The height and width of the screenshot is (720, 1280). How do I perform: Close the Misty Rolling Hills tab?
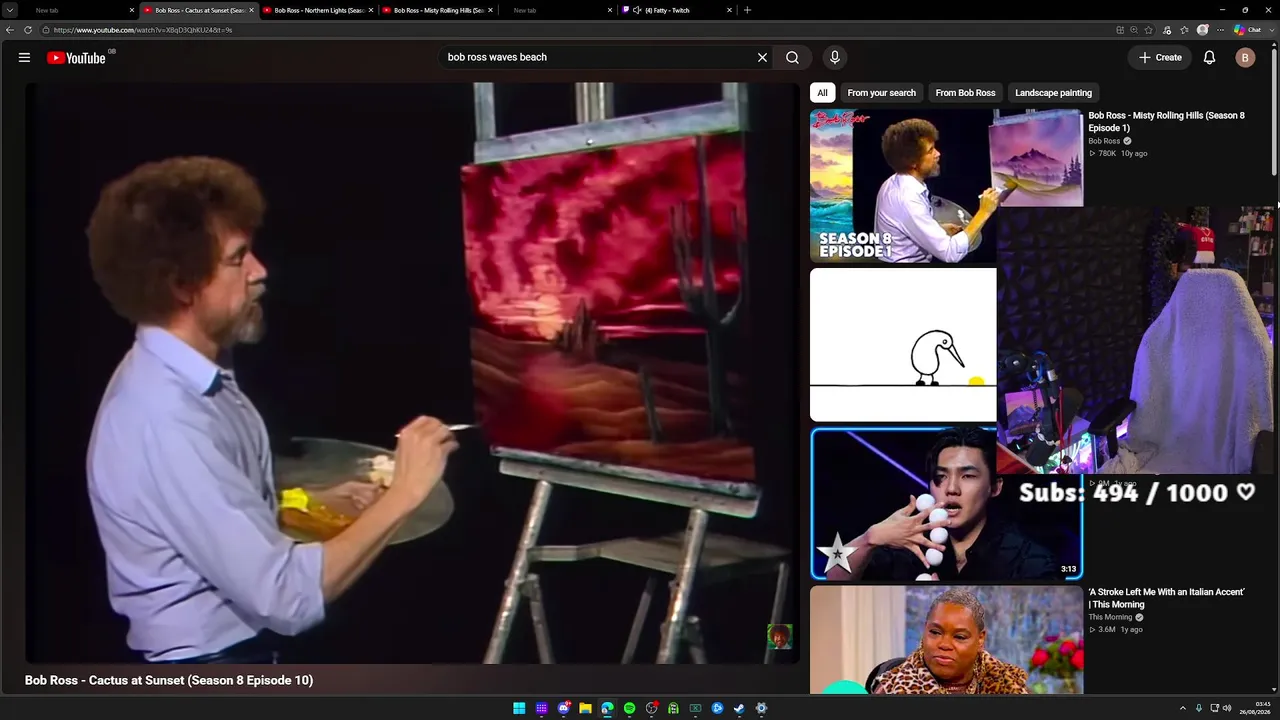[490, 10]
